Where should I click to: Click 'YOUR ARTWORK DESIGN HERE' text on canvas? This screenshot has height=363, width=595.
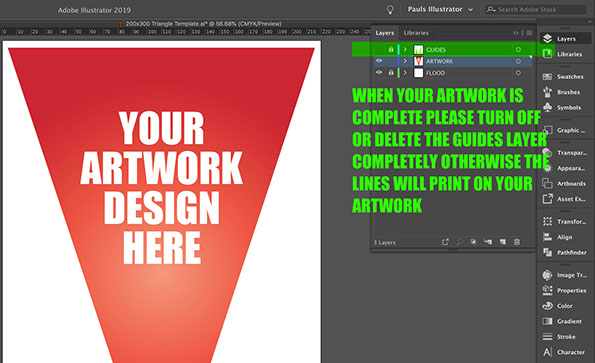pos(162,188)
